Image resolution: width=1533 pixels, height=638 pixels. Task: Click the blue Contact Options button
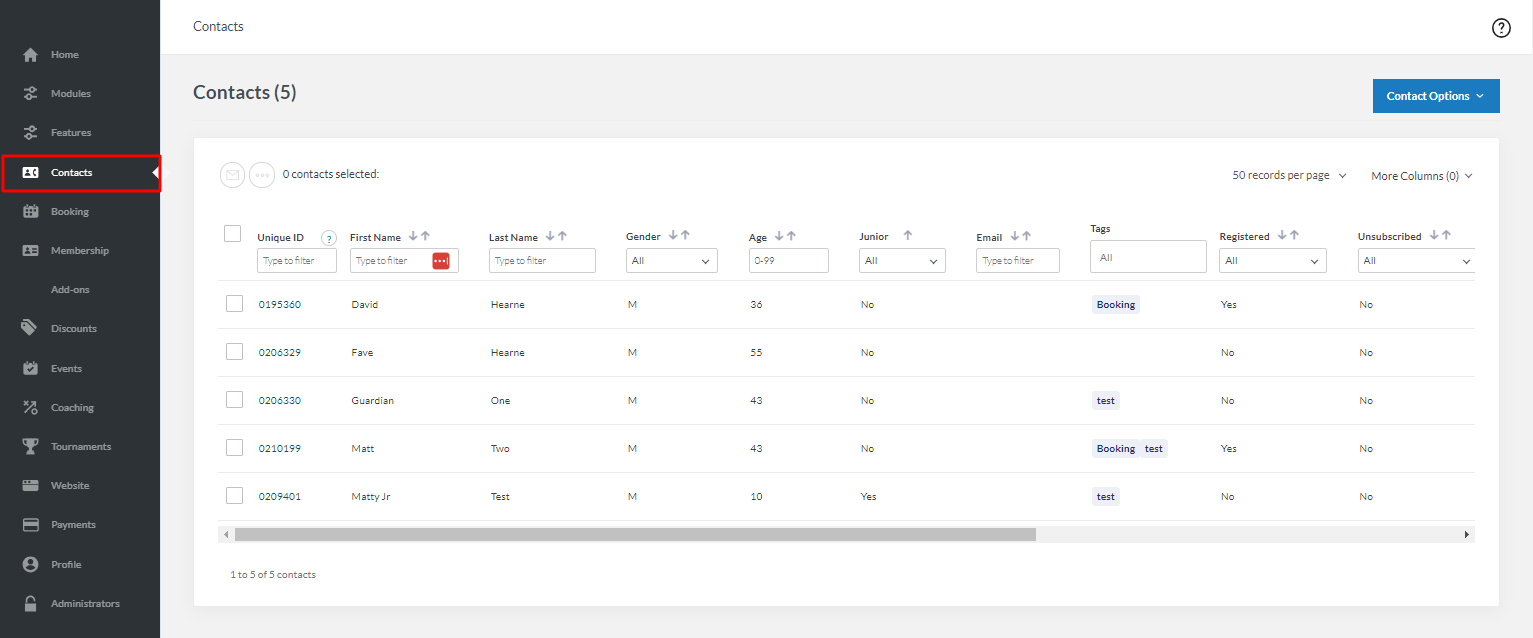(x=1436, y=95)
